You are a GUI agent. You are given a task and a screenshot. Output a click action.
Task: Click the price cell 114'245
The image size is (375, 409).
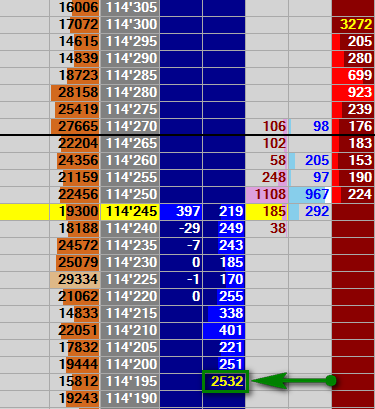tap(130, 211)
